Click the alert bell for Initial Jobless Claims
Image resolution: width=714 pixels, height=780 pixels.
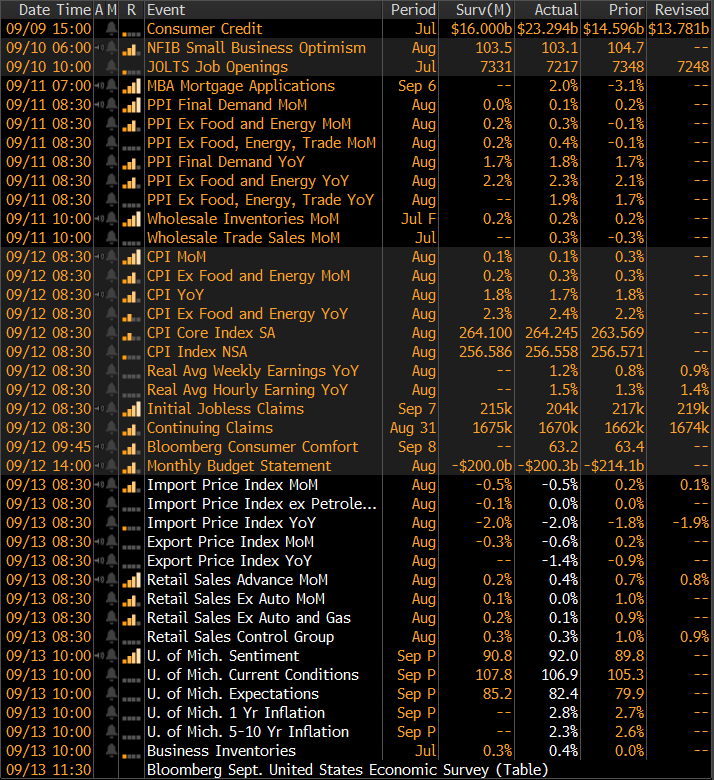(112, 409)
